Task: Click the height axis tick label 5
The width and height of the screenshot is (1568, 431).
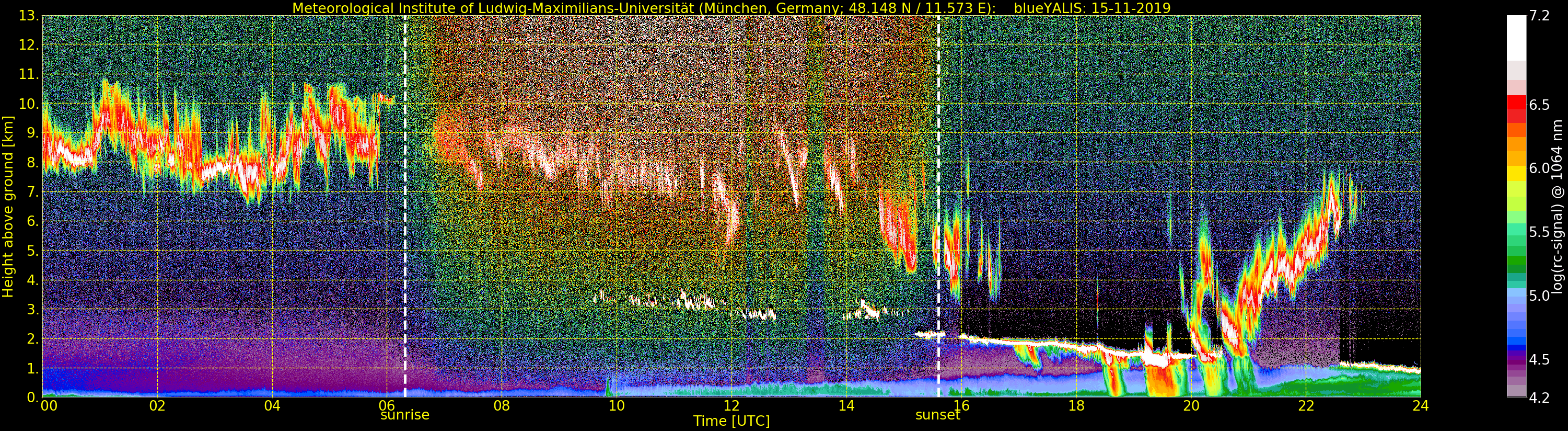Action: pos(32,251)
